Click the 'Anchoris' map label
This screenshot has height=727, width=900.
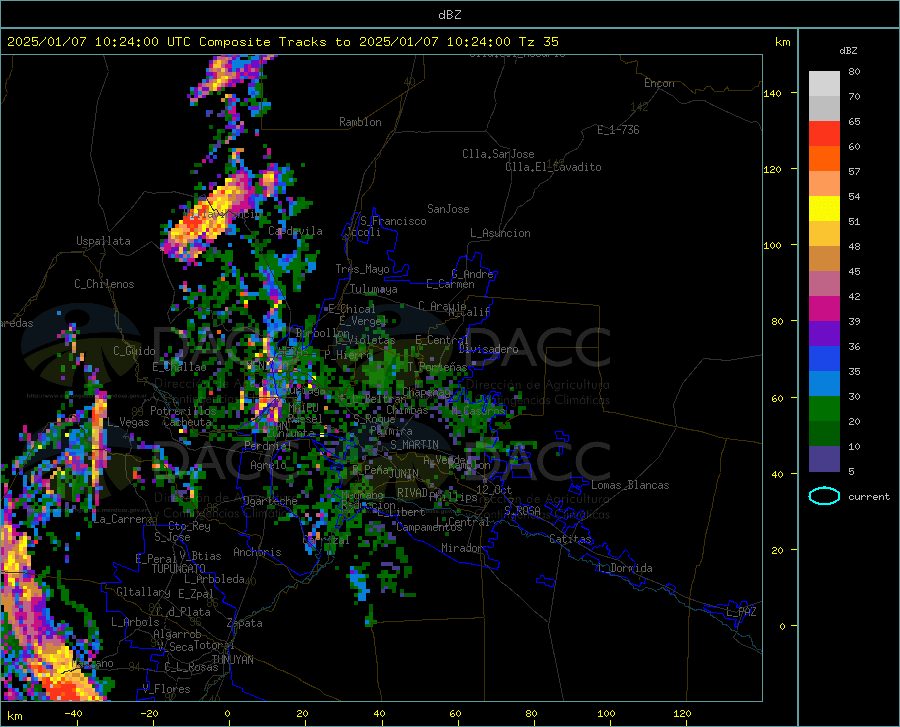257,552
